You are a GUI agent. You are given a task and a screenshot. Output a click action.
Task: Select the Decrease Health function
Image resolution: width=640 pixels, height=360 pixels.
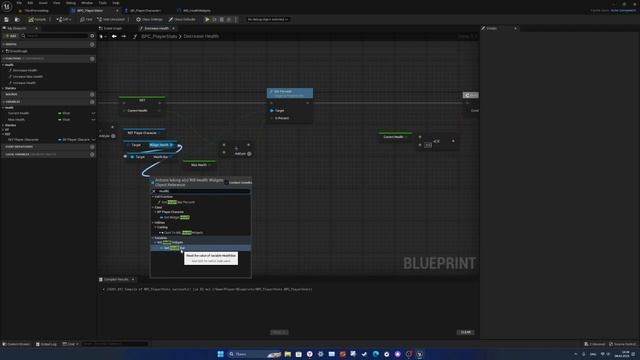(x=24, y=71)
